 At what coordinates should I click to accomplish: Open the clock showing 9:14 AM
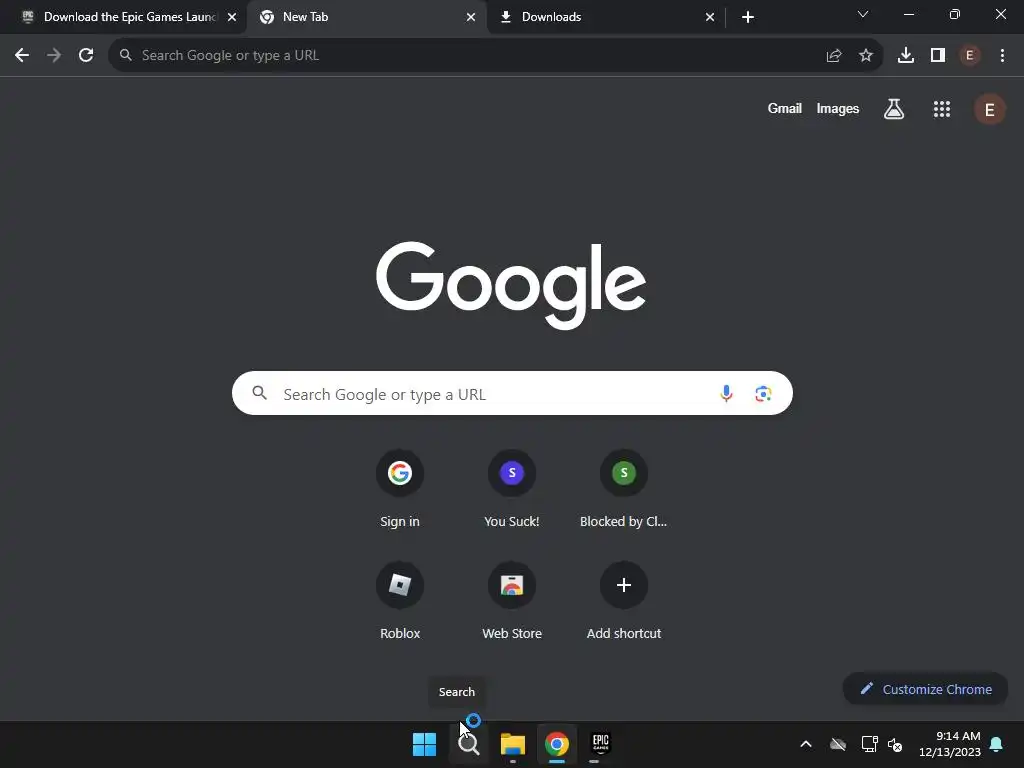coord(950,744)
